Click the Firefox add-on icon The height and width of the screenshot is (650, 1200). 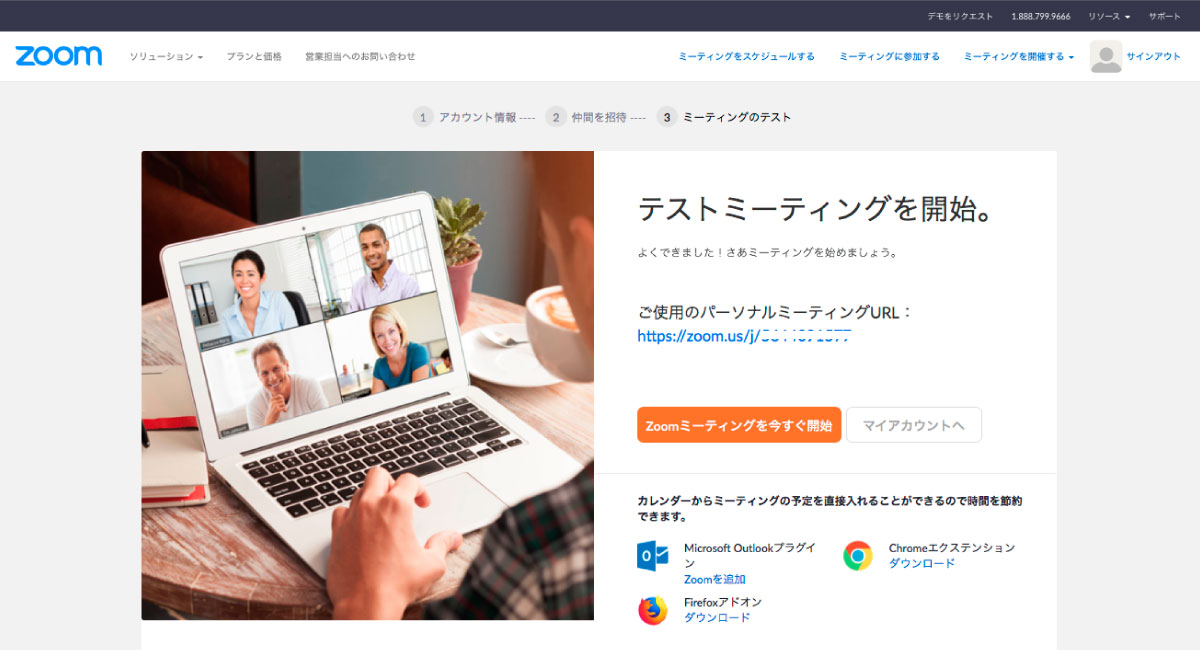(x=653, y=610)
